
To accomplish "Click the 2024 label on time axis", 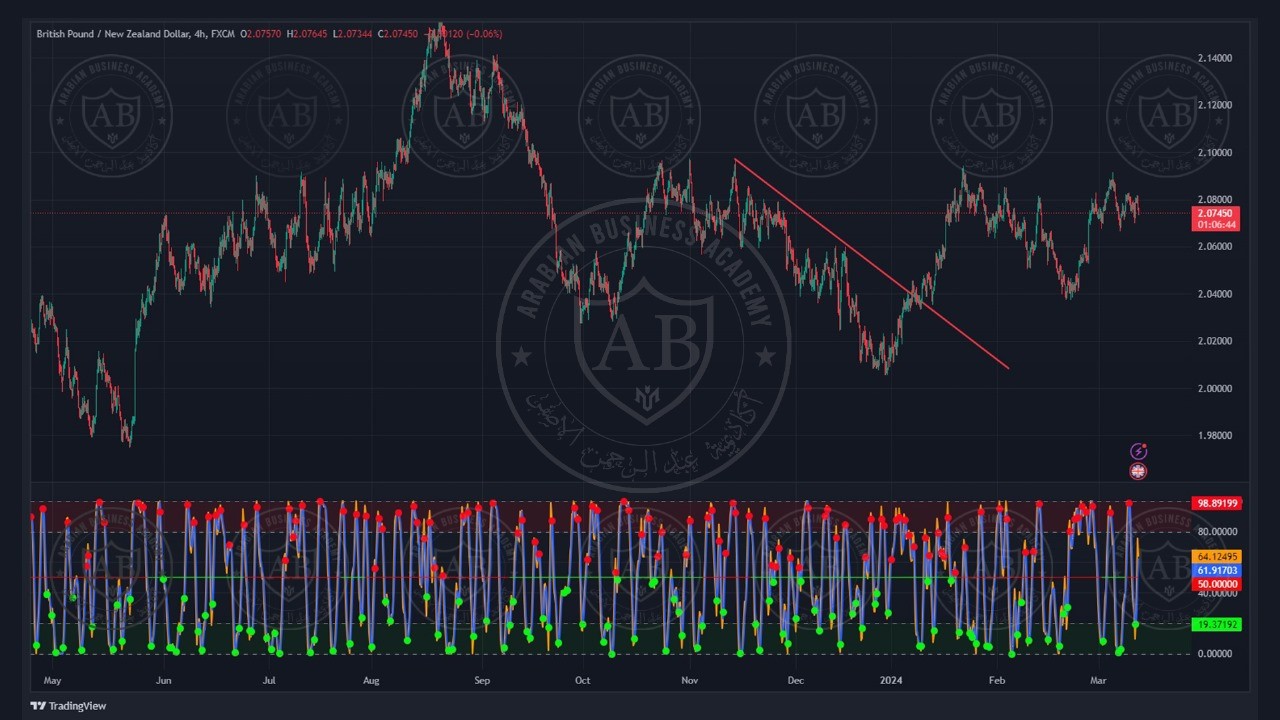I will tap(891, 681).
